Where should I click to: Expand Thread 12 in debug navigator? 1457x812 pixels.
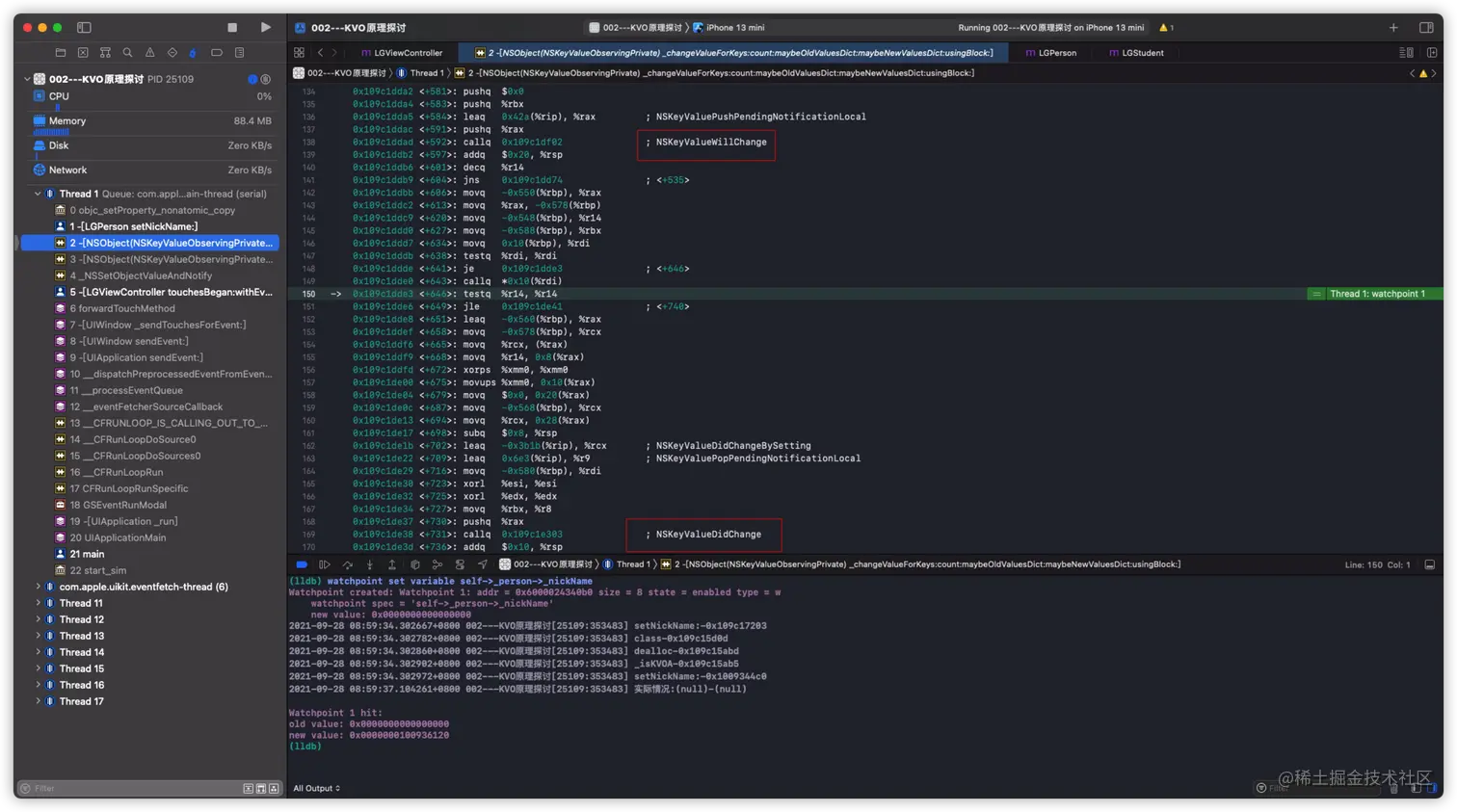coord(38,619)
